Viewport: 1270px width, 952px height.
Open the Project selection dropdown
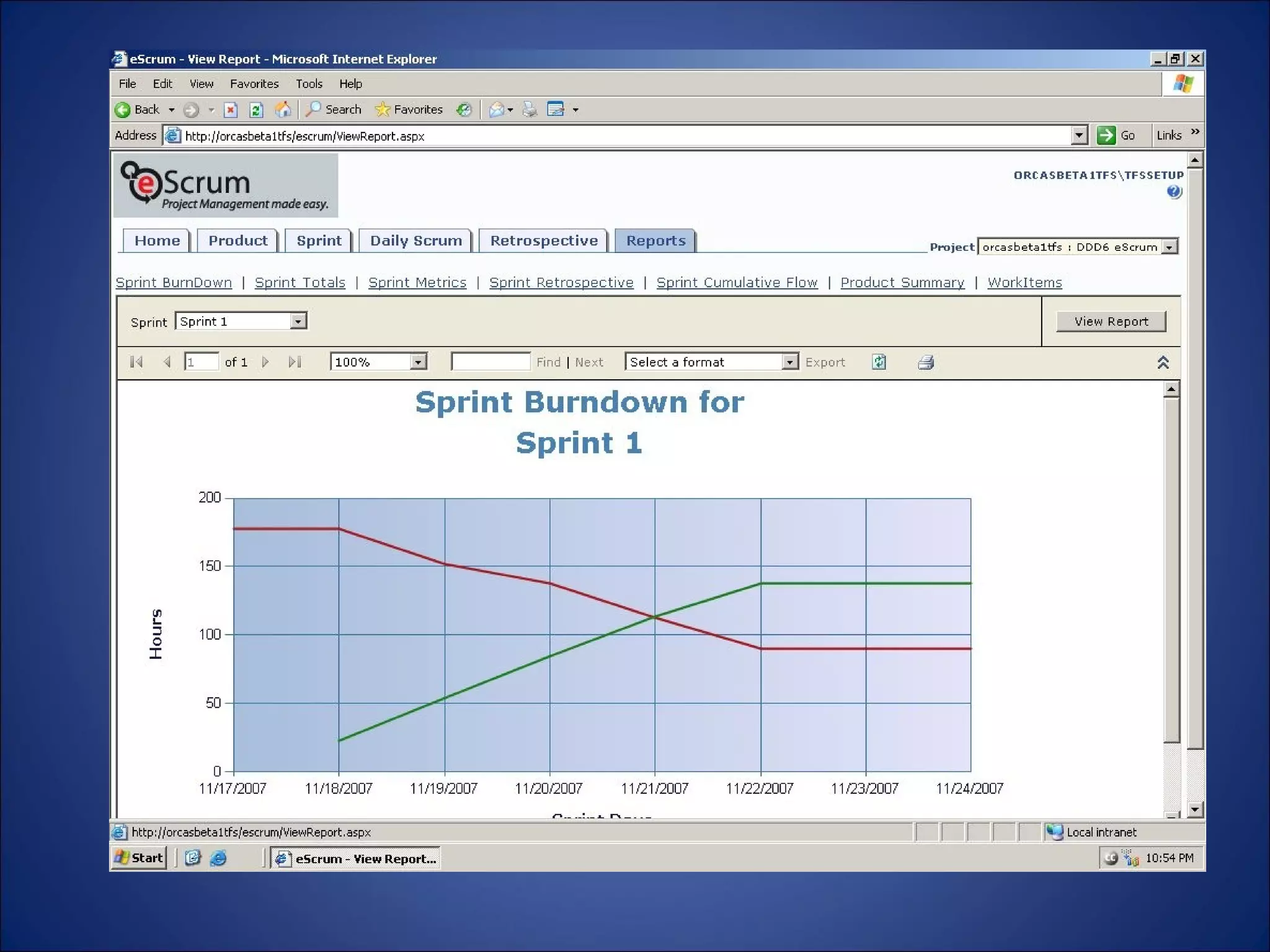[1169, 247]
